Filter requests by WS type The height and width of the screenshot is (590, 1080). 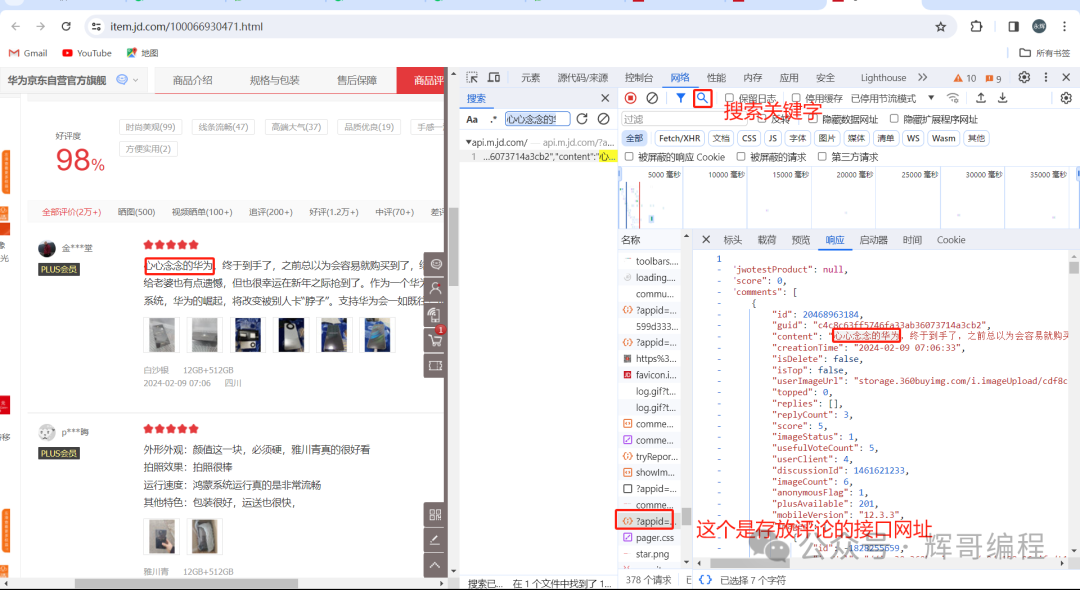pos(913,138)
